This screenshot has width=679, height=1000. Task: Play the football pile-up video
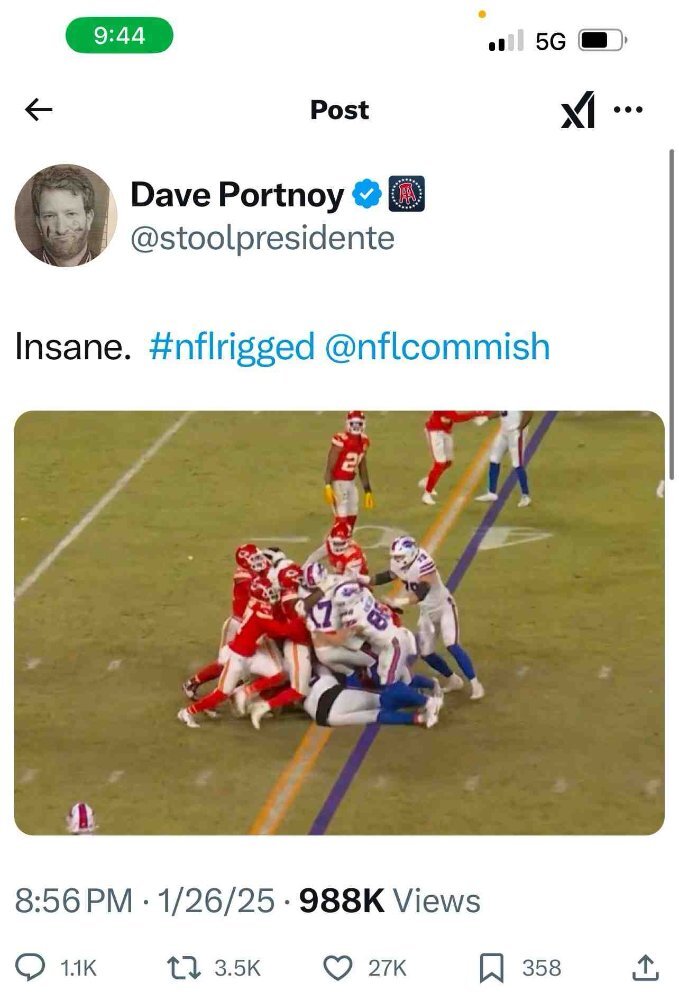coord(339,622)
